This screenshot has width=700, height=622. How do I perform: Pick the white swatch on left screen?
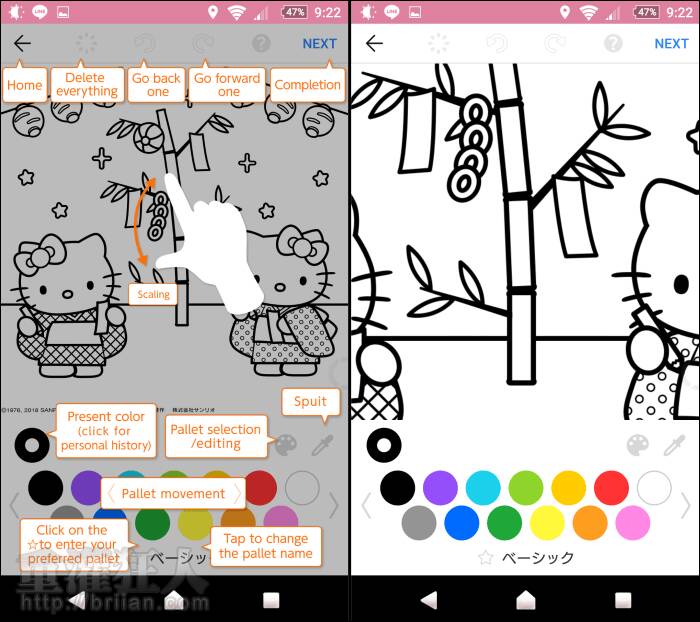[302, 488]
